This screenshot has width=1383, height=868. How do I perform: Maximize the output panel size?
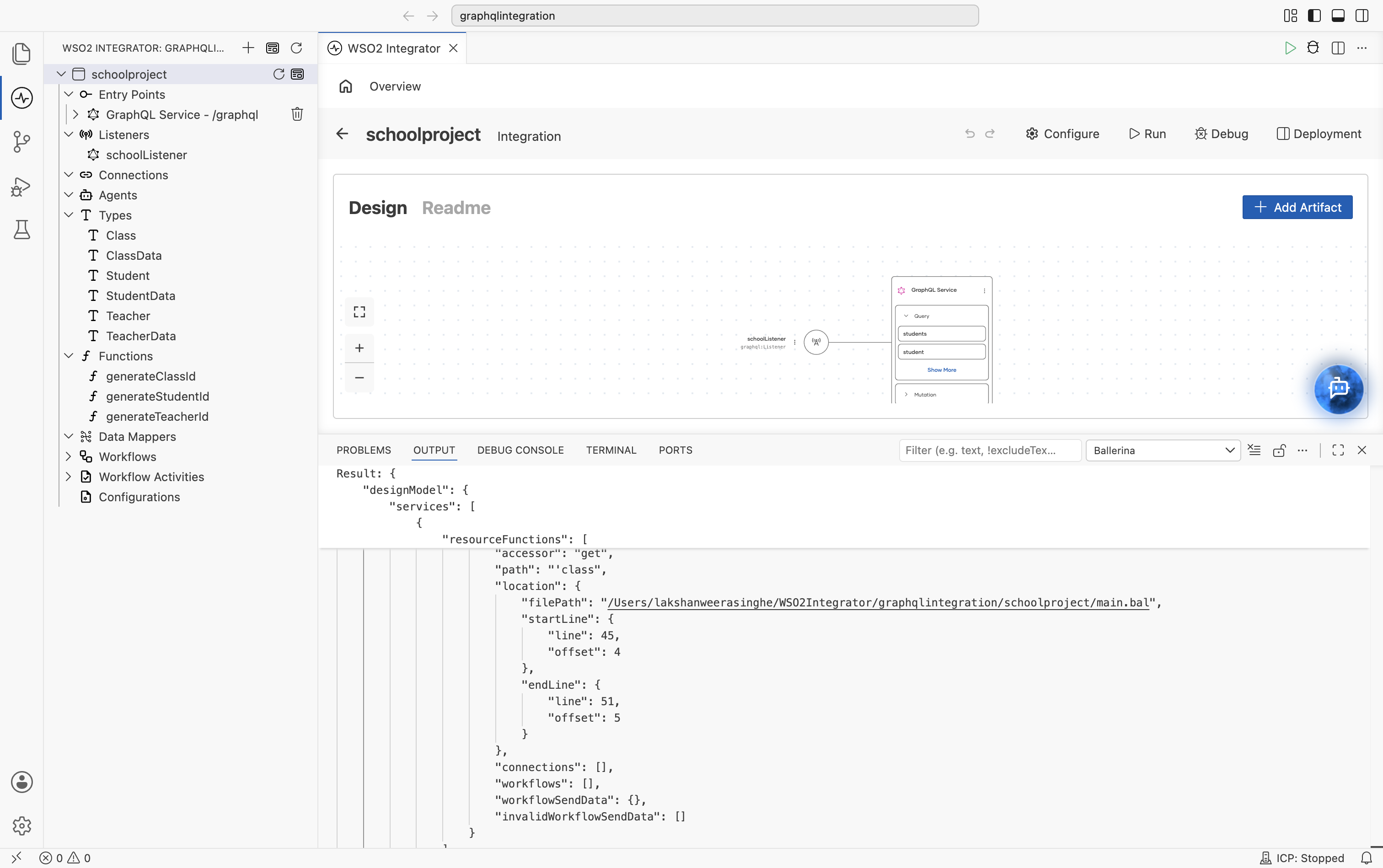1338,450
